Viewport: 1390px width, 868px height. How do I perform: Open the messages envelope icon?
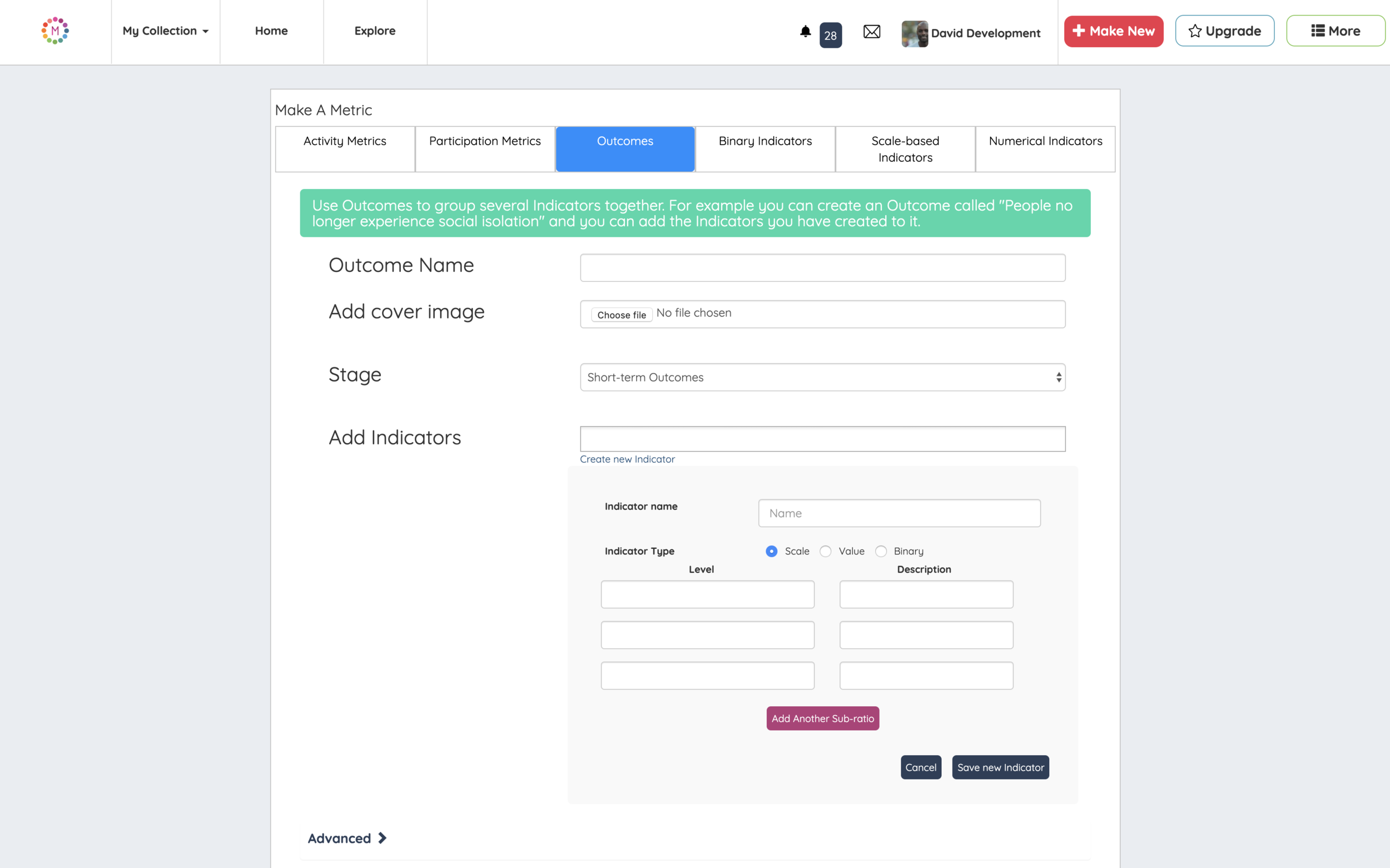[871, 32]
